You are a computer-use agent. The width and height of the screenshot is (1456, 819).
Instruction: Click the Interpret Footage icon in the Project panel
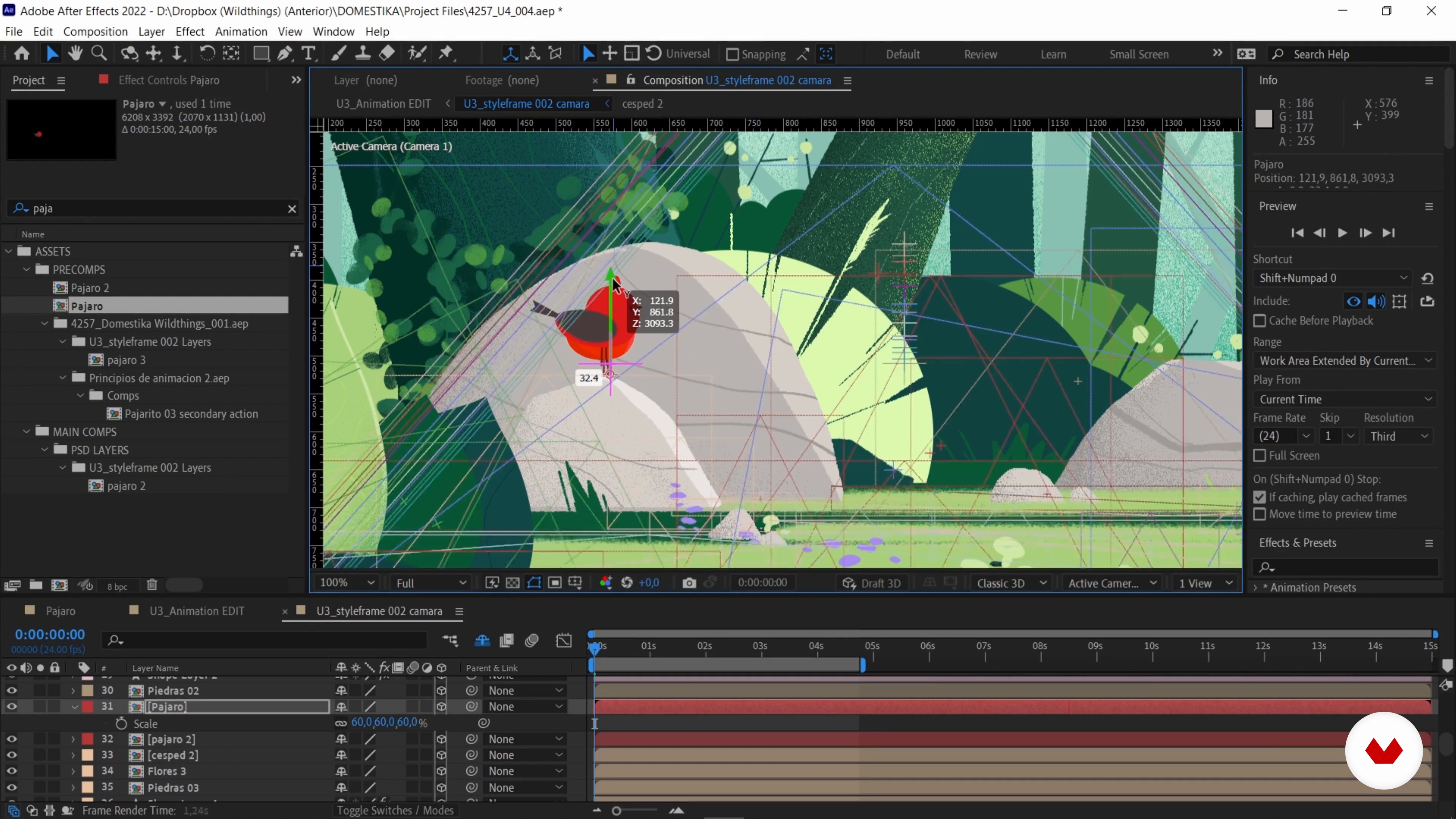pos(12,585)
